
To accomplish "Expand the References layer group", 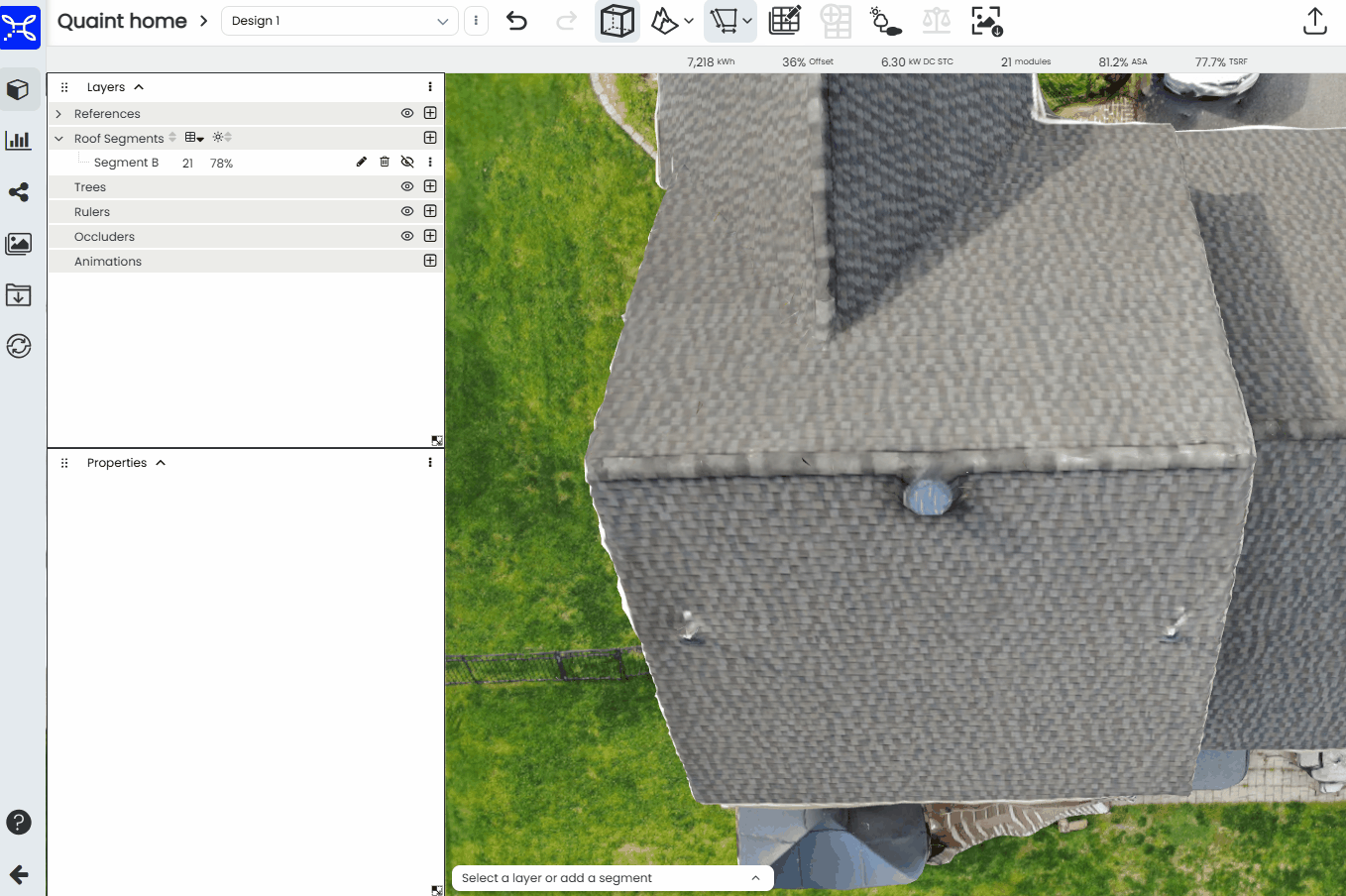I will tap(58, 114).
